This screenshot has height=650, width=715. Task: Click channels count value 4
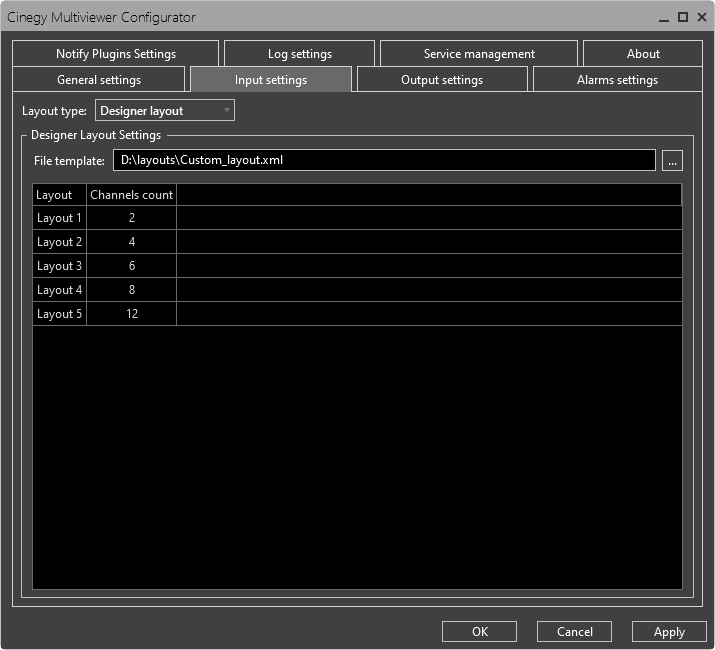132,242
